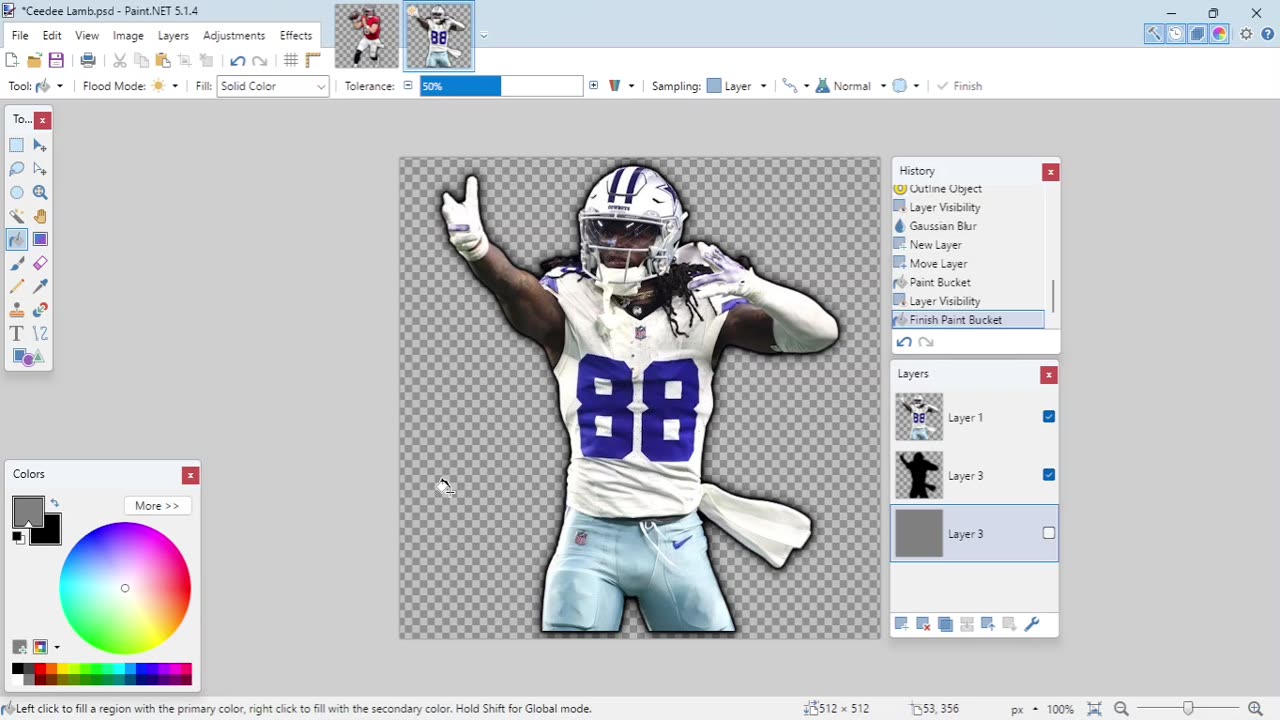Select the Rectangle Select tool
The height and width of the screenshot is (720, 1280).
coord(17,145)
